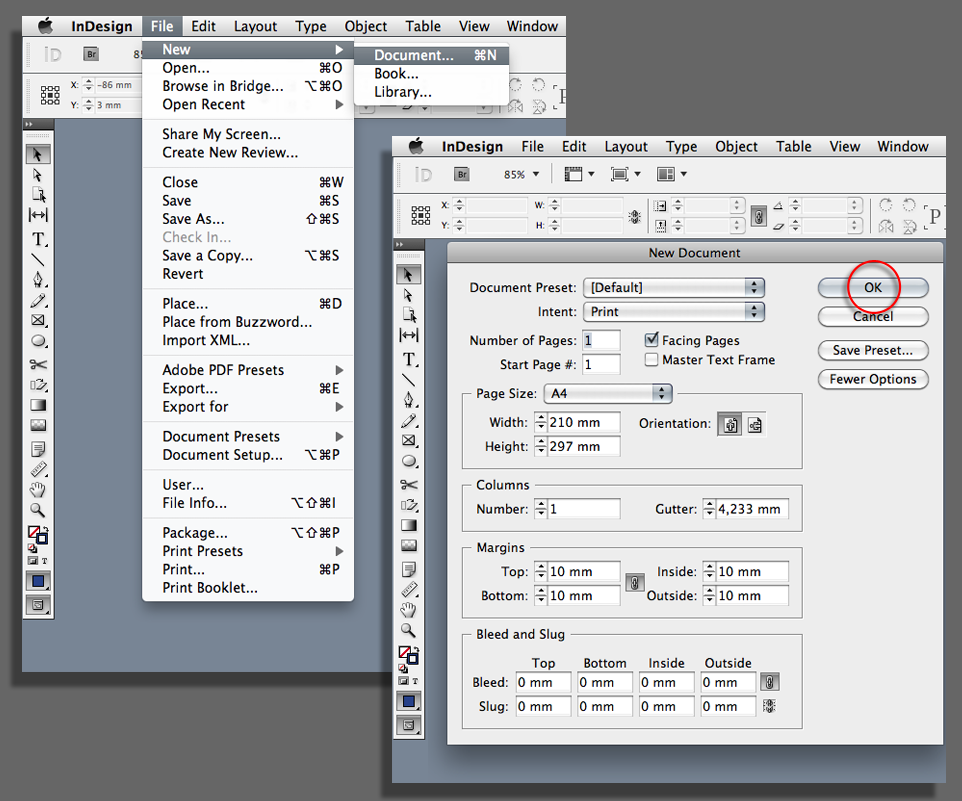Choose Library... from the New submenu
This screenshot has width=962, height=801.
point(432,92)
